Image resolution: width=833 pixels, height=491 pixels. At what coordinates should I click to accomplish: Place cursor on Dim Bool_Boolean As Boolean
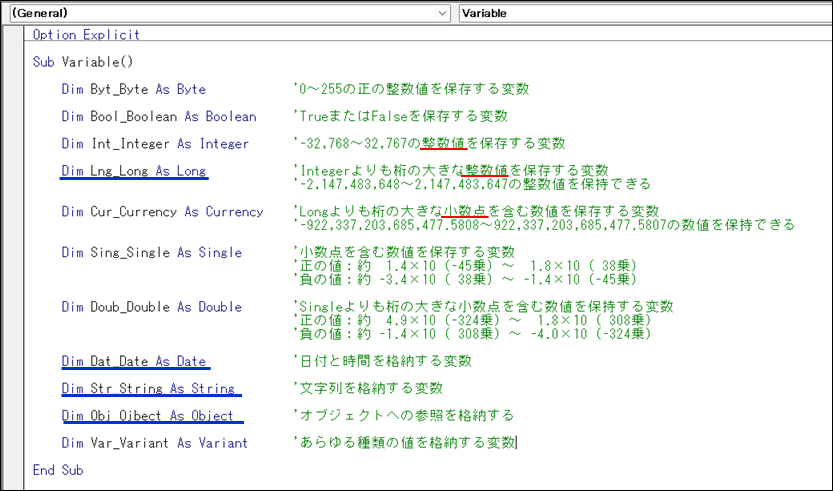tap(159, 116)
